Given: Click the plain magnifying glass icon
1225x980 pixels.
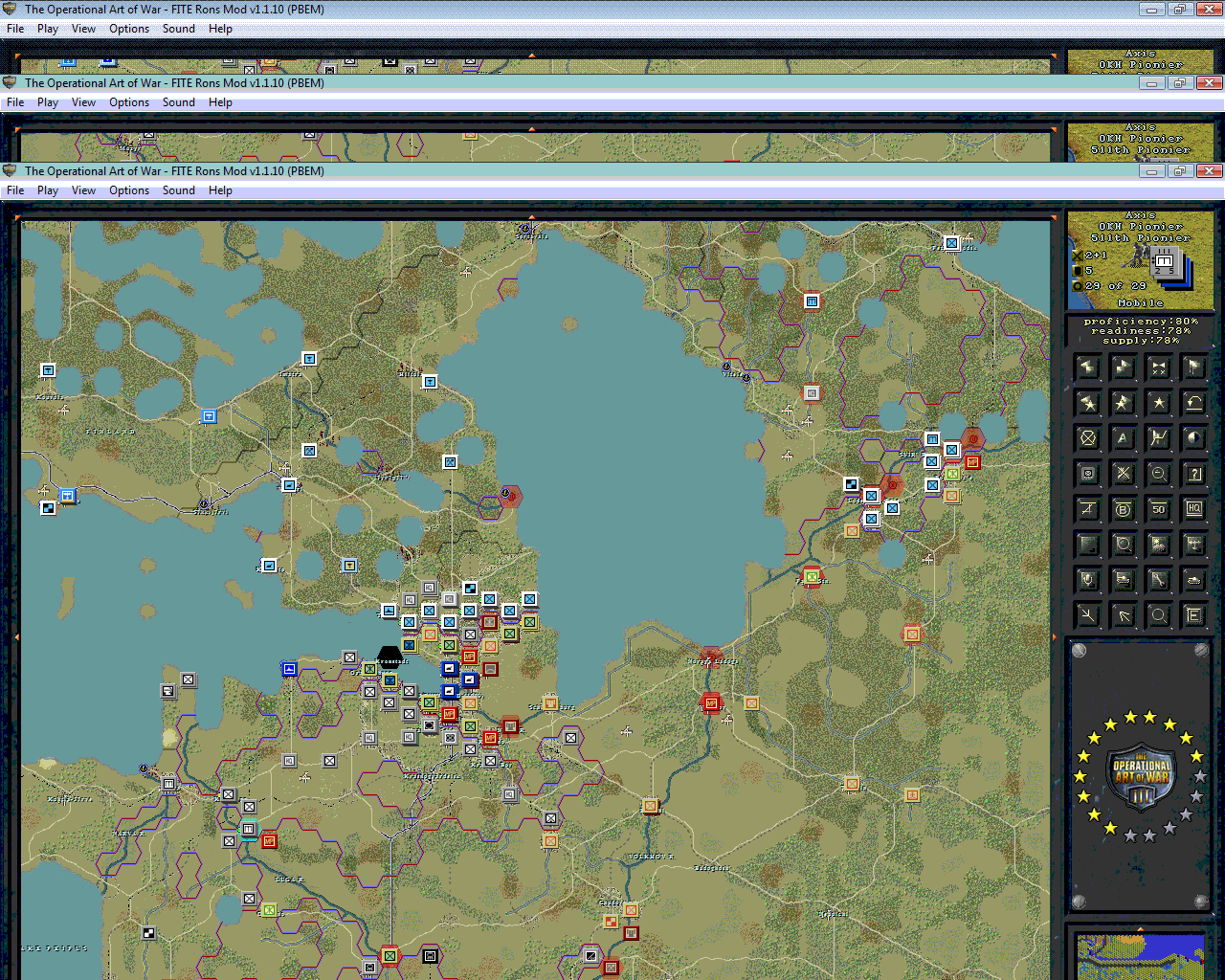Looking at the screenshot, I should coord(1158,615).
